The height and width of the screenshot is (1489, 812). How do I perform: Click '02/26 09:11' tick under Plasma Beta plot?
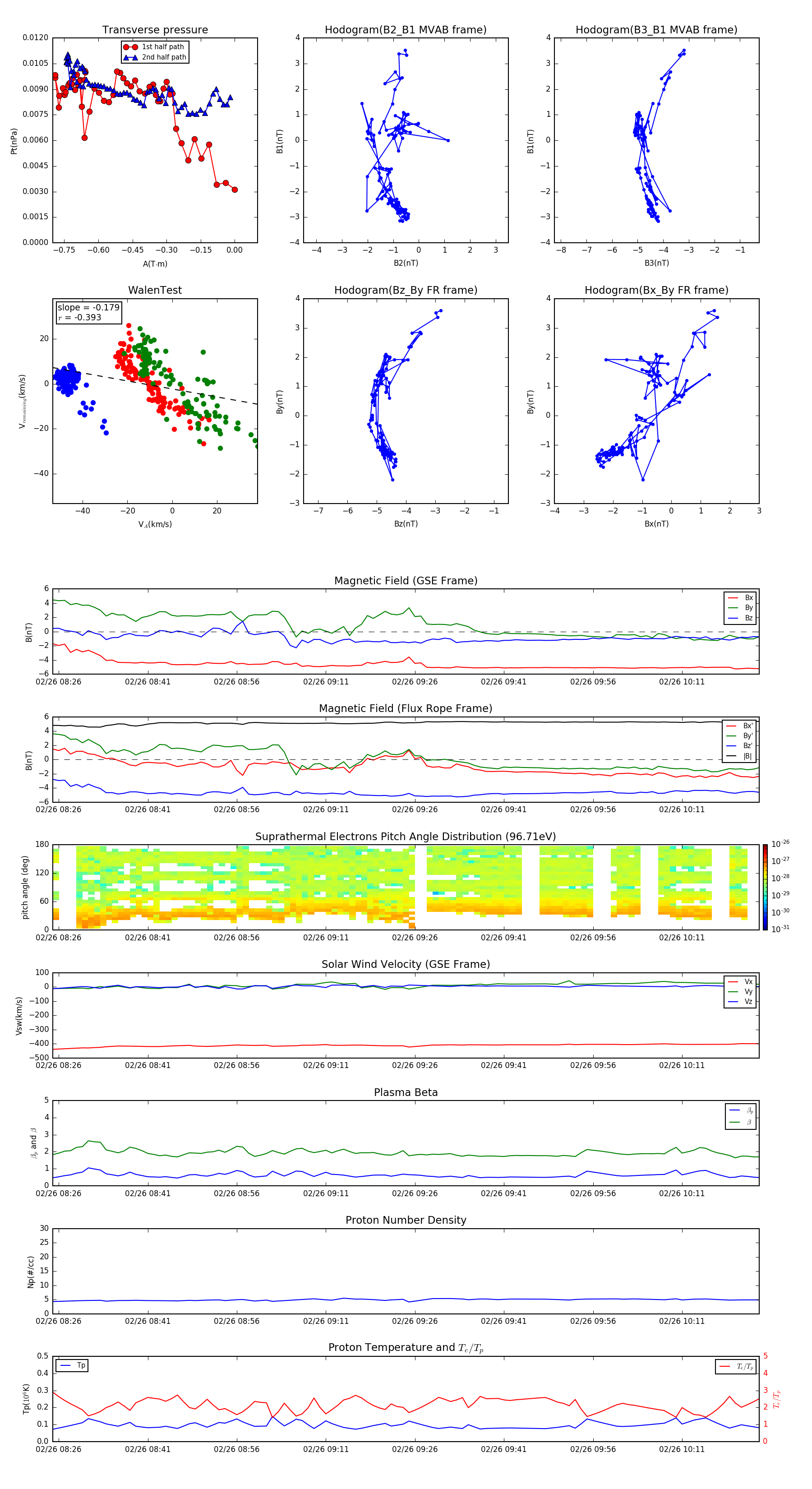pyautogui.click(x=325, y=1193)
